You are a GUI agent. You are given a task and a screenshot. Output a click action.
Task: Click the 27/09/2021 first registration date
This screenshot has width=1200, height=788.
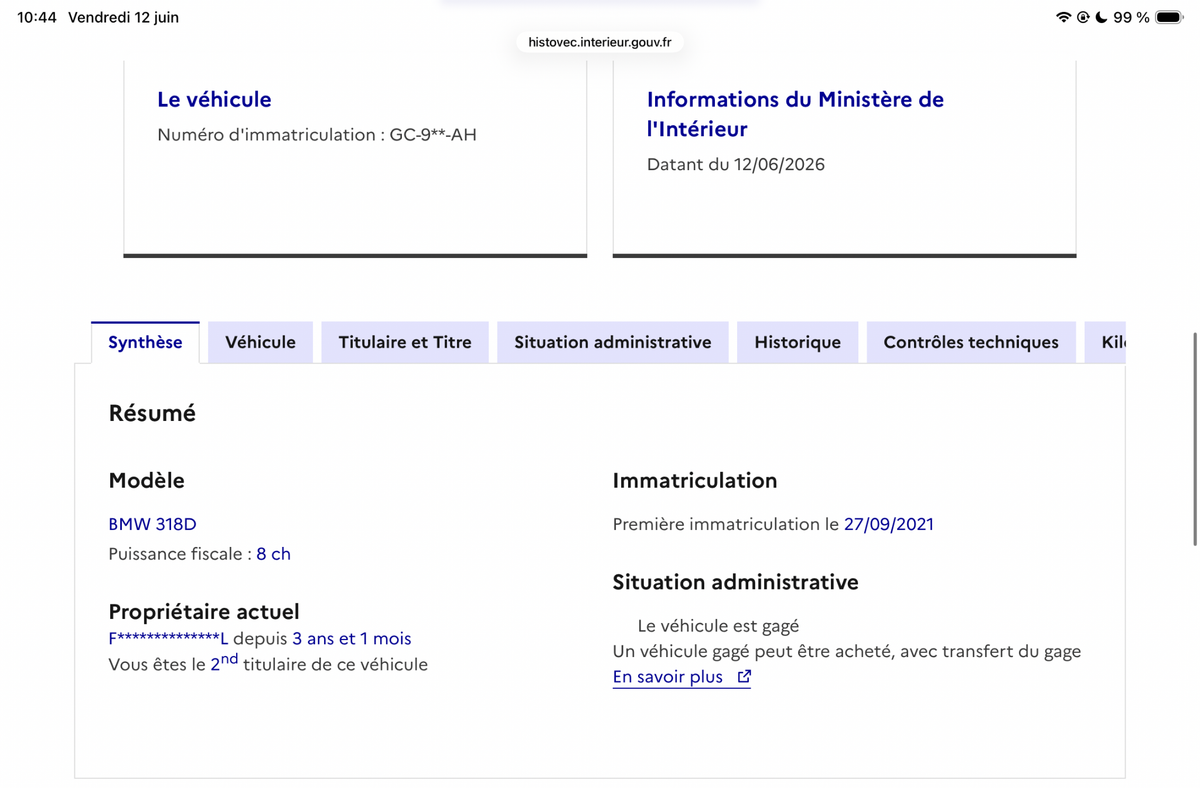coord(889,524)
